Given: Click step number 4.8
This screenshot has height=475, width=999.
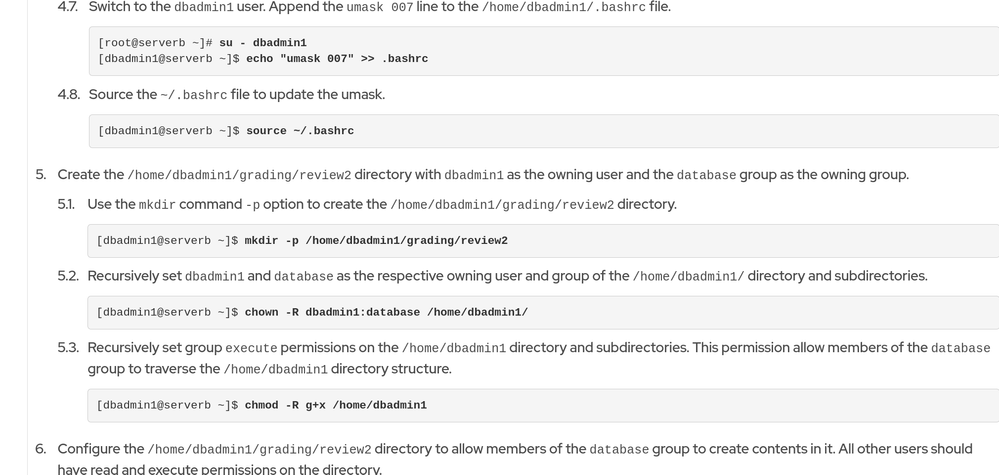Looking at the screenshot, I should pos(68,95).
